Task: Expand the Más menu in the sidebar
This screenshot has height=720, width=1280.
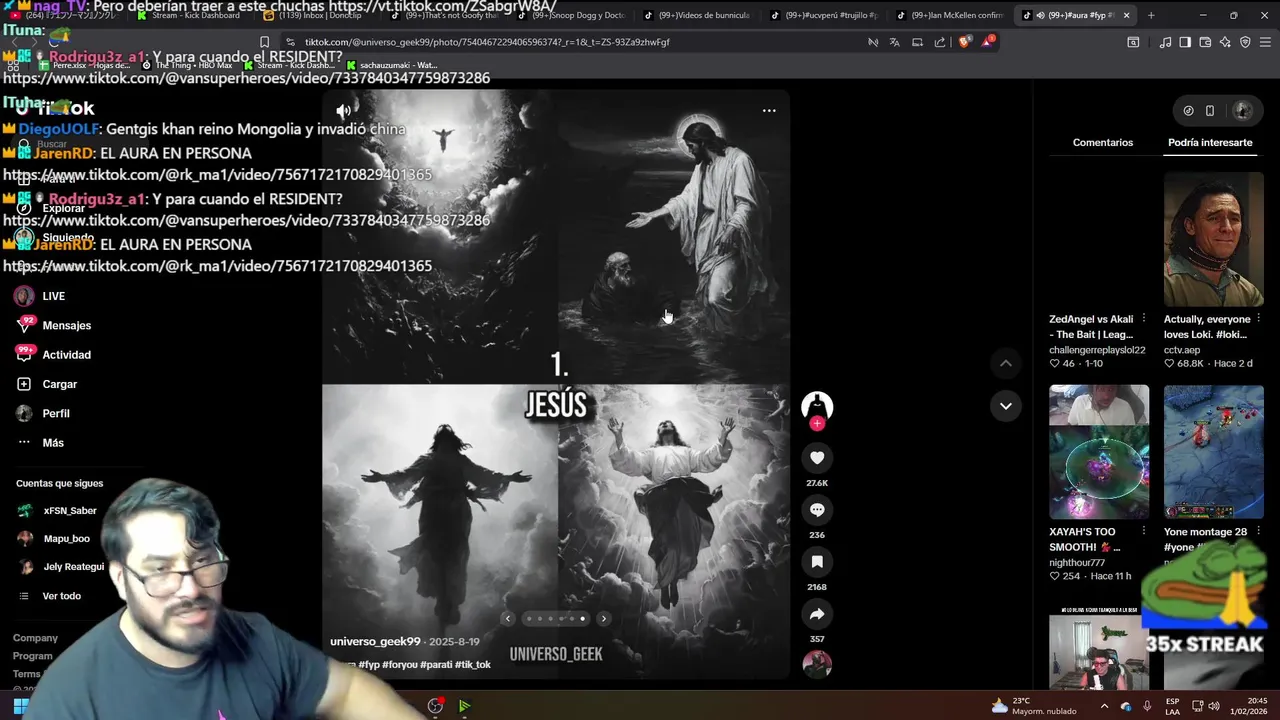Action: [40, 443]
